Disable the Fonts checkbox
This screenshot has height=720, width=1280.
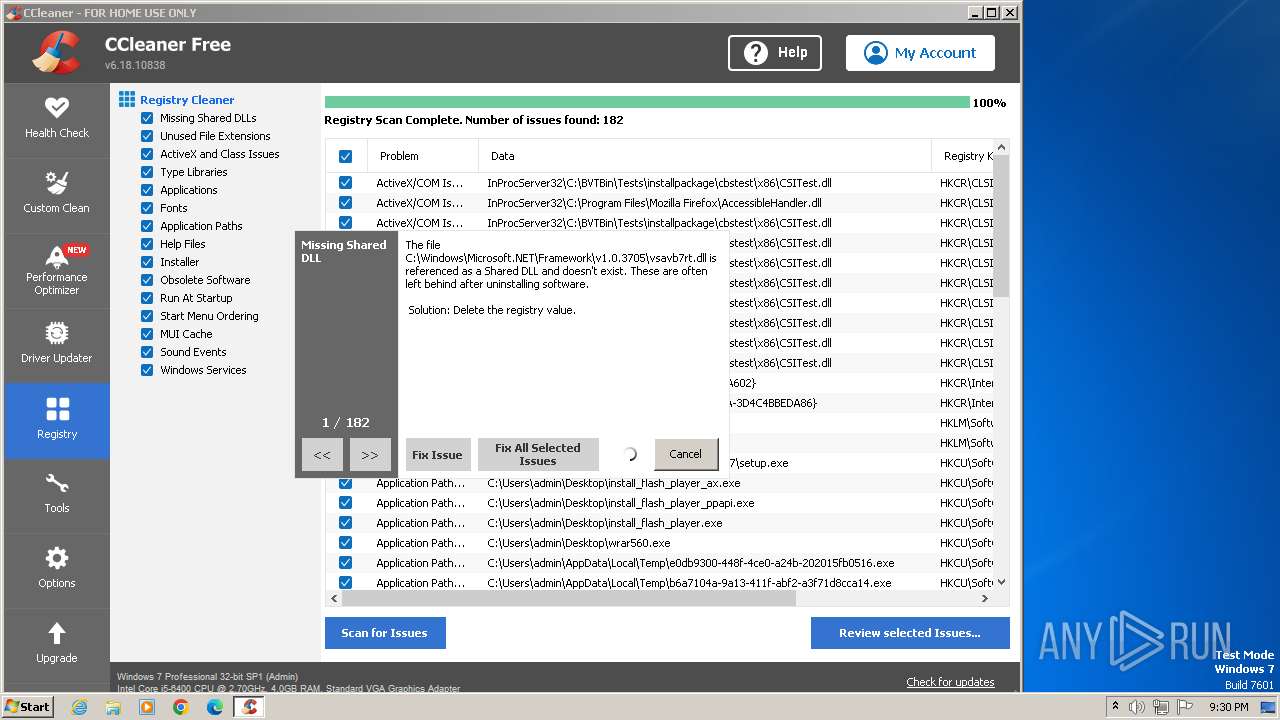pos(147,208)
